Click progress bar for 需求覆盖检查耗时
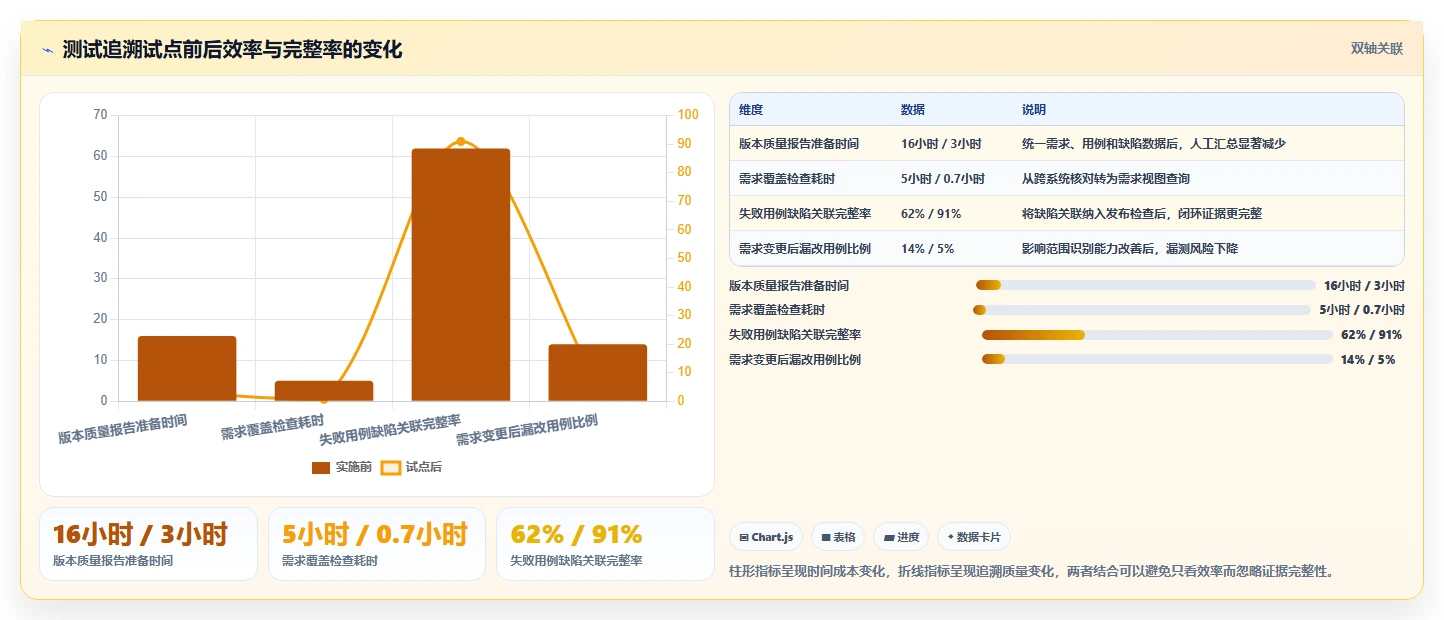The width and height of the screenshot is (1444, 620). tap(1141, 310)
